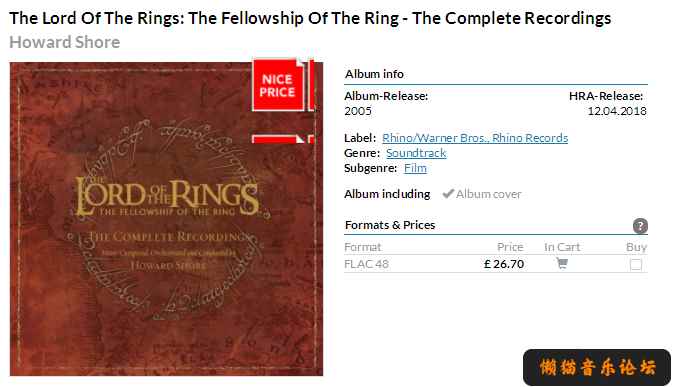673x387 pixels.
Task: Click the Album cover included label
Action: click(x=488, y=194)
